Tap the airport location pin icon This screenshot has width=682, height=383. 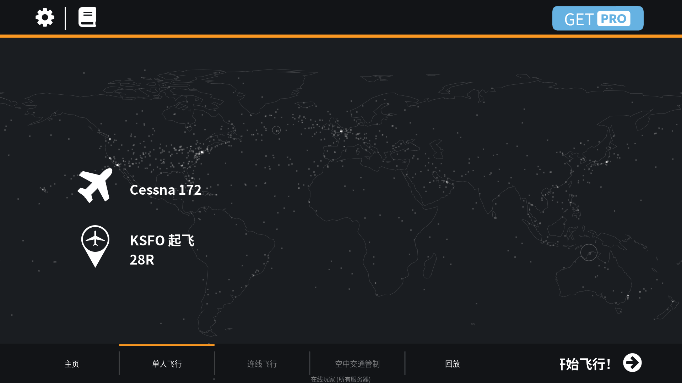point(95,246)
